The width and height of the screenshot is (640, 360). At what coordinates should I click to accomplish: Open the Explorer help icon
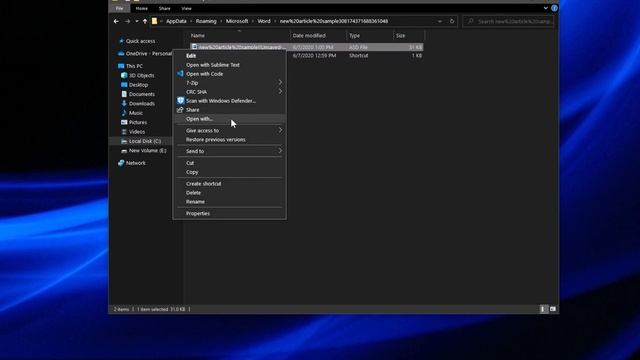[x=554, y=8]
